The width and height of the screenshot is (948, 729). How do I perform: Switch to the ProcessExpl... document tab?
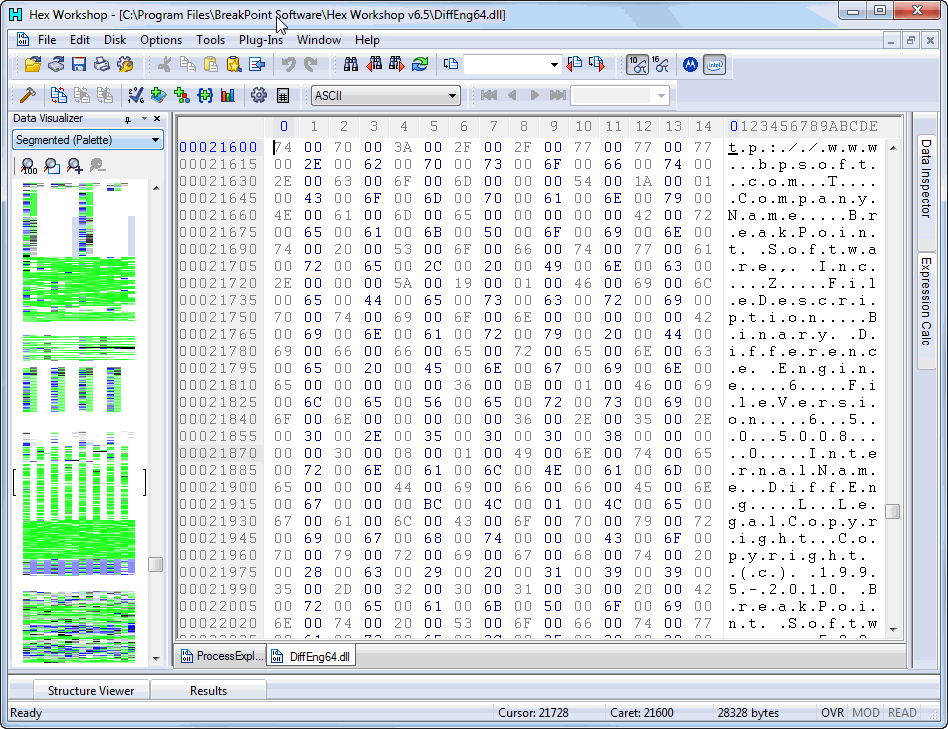click(x=222, y=656)
